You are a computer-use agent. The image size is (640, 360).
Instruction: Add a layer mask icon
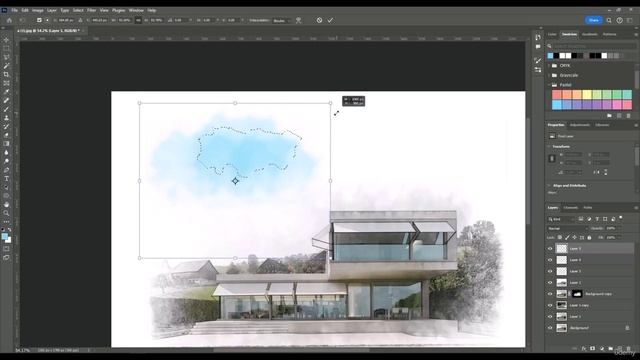coord(592,349)
